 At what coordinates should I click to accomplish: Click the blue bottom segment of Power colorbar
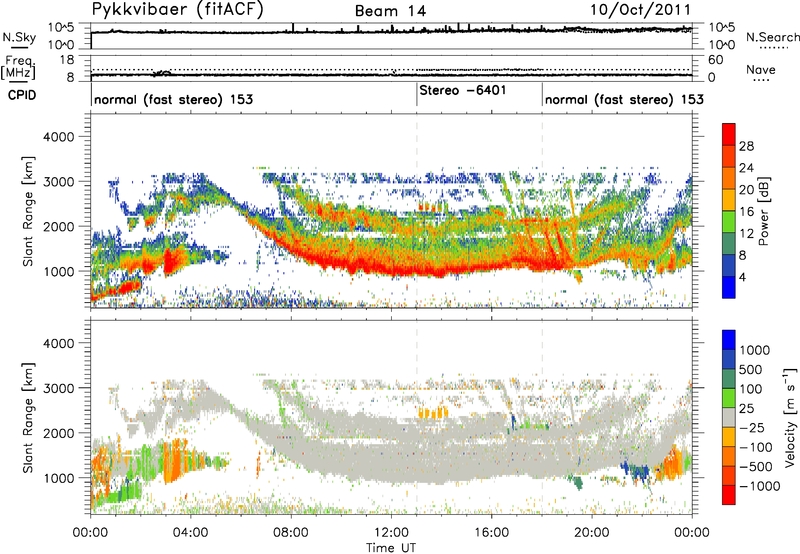(x=729, y=287)
